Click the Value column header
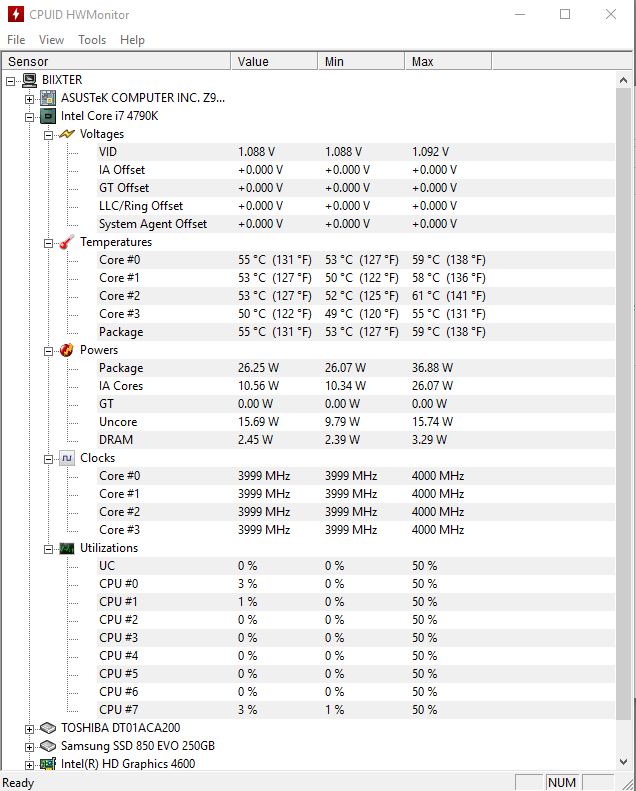636x791 pixels. pyautogui.click(x=274, y=62)
